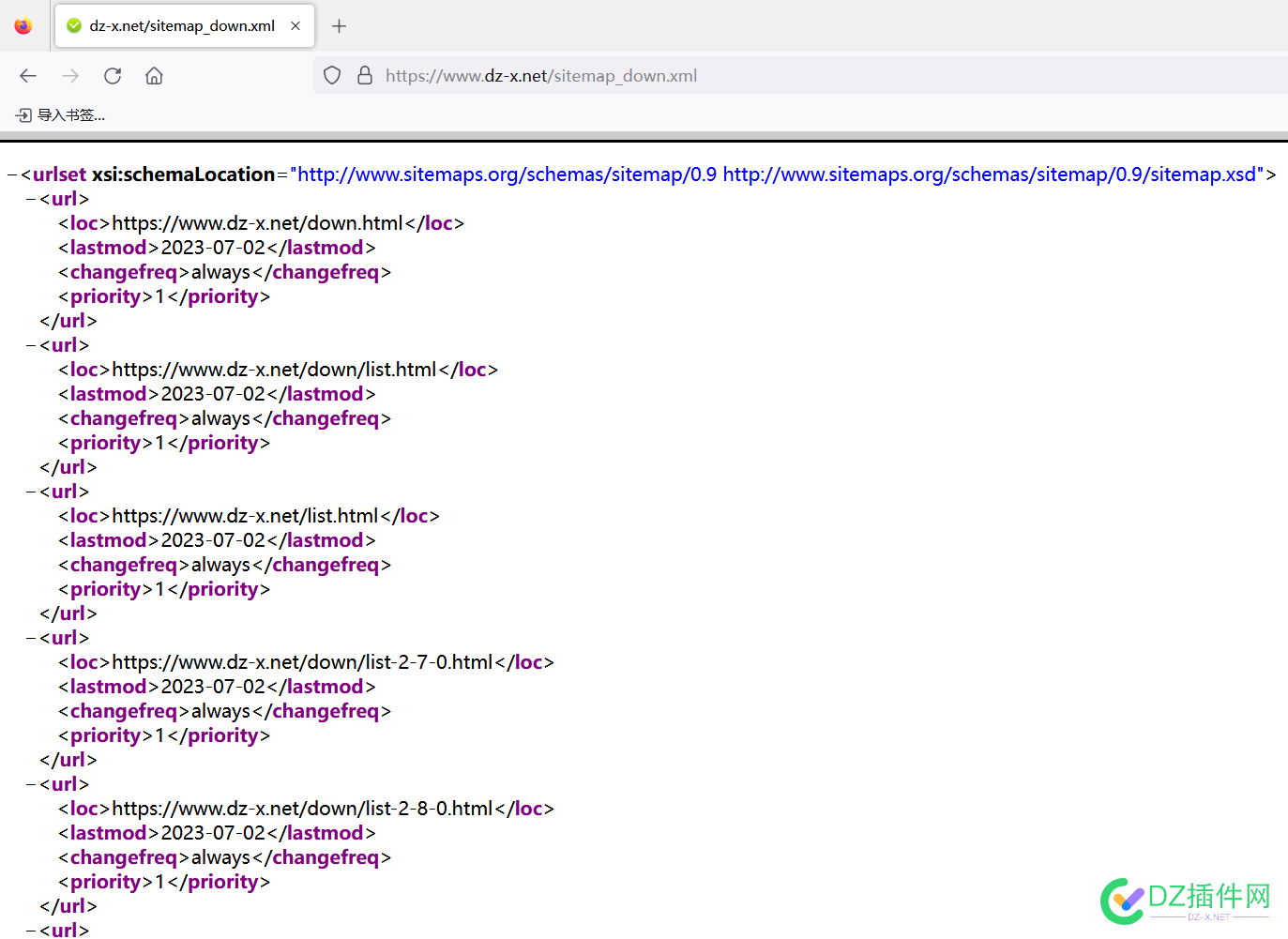Click the tab's green checkmark favicon

(x=74, y=26)
